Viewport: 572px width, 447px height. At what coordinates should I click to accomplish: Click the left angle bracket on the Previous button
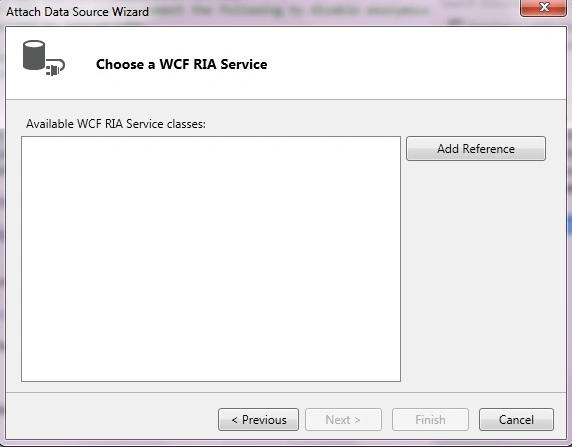[x=235, y=420]
